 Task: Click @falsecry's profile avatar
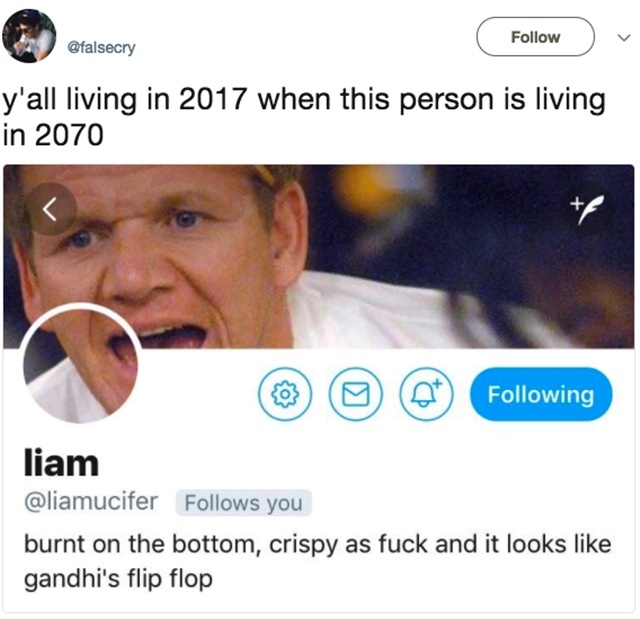point(29,36)
